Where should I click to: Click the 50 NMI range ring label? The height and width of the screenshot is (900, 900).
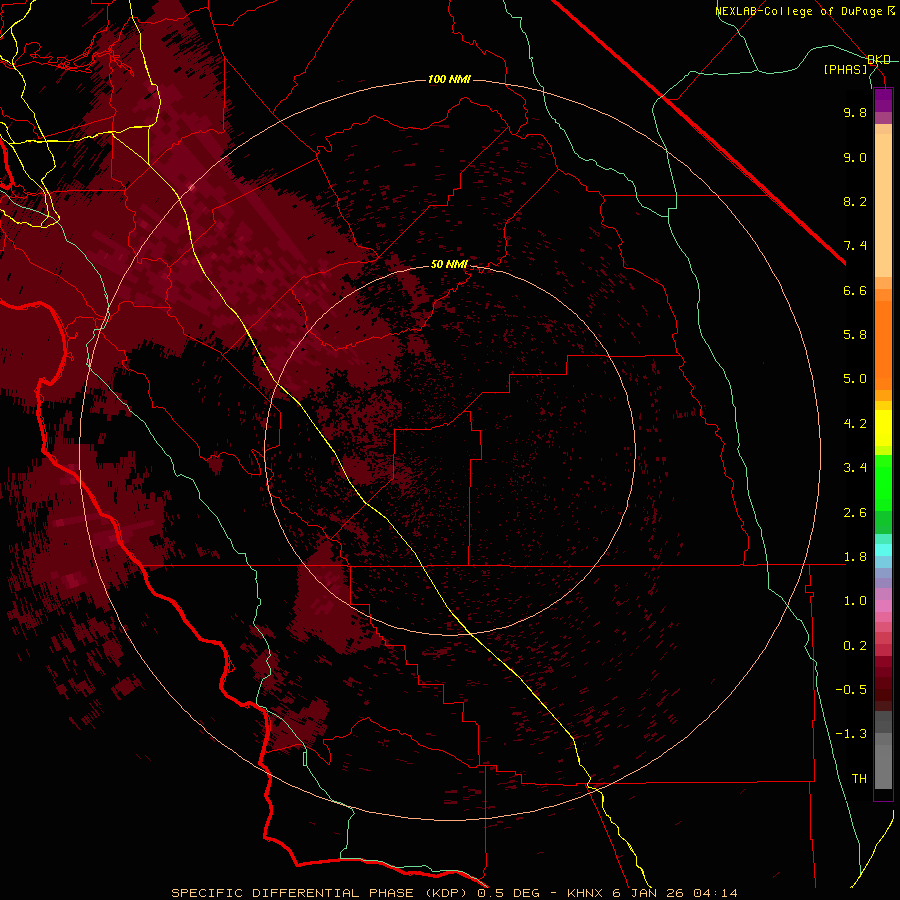tap(449, 264)
